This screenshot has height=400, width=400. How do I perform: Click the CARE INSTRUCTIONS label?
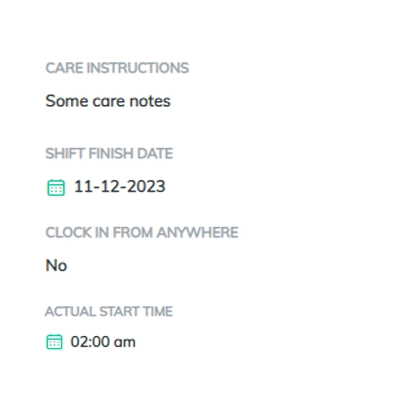click(117, 68)
